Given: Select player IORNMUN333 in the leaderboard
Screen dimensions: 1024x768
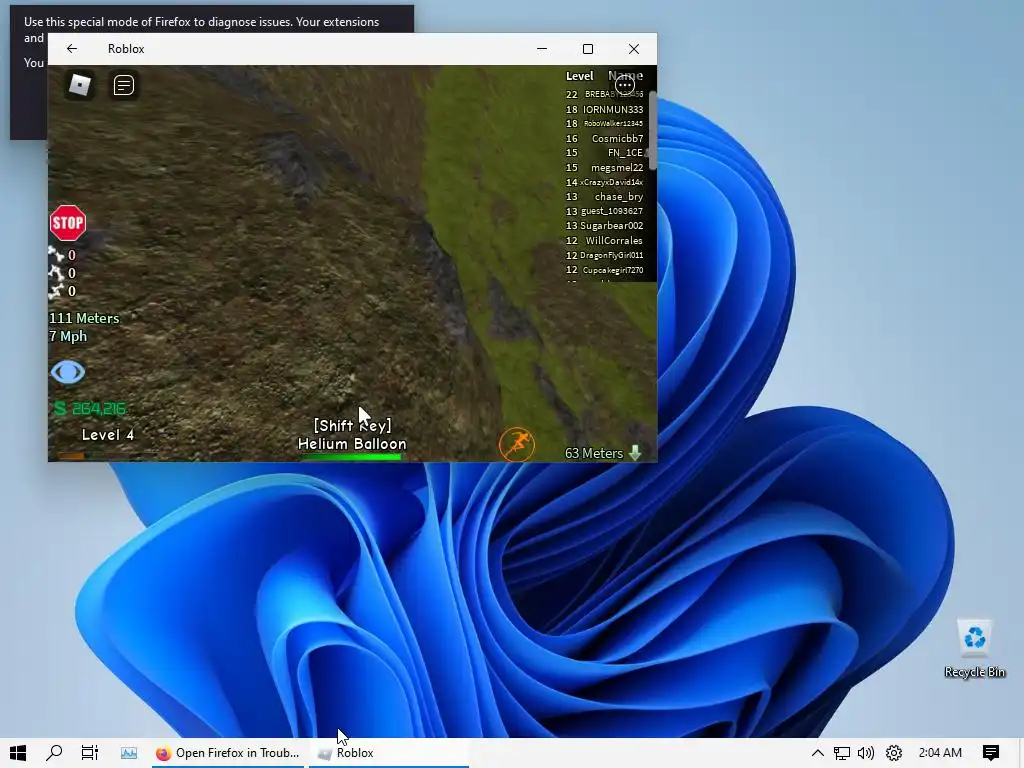Looking at the screenshot, I should pyautogui.click(x=604, y=109).
